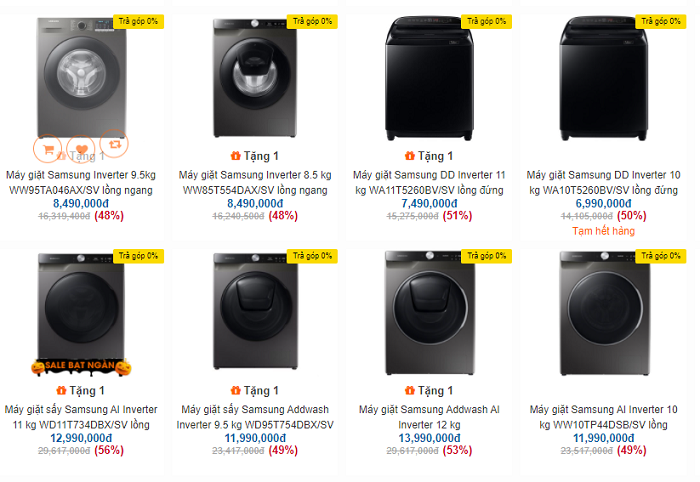Screen dimensions: 700x482
Task: Click the add-to-cart icon on WW95TA046AX/SV
Action: pos(46,148)
